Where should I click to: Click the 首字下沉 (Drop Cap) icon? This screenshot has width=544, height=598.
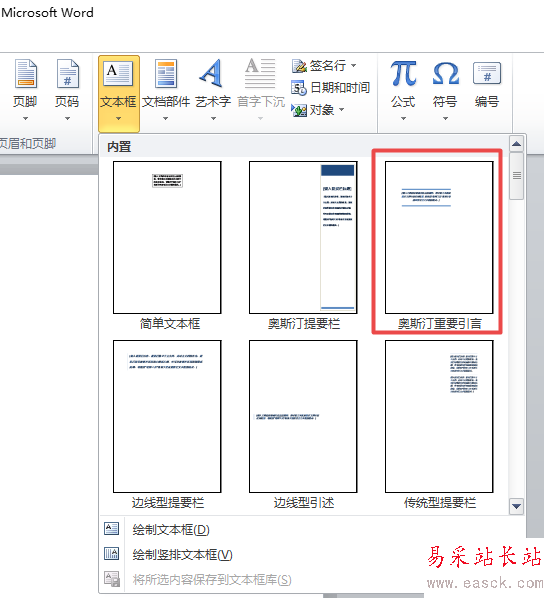260,73
